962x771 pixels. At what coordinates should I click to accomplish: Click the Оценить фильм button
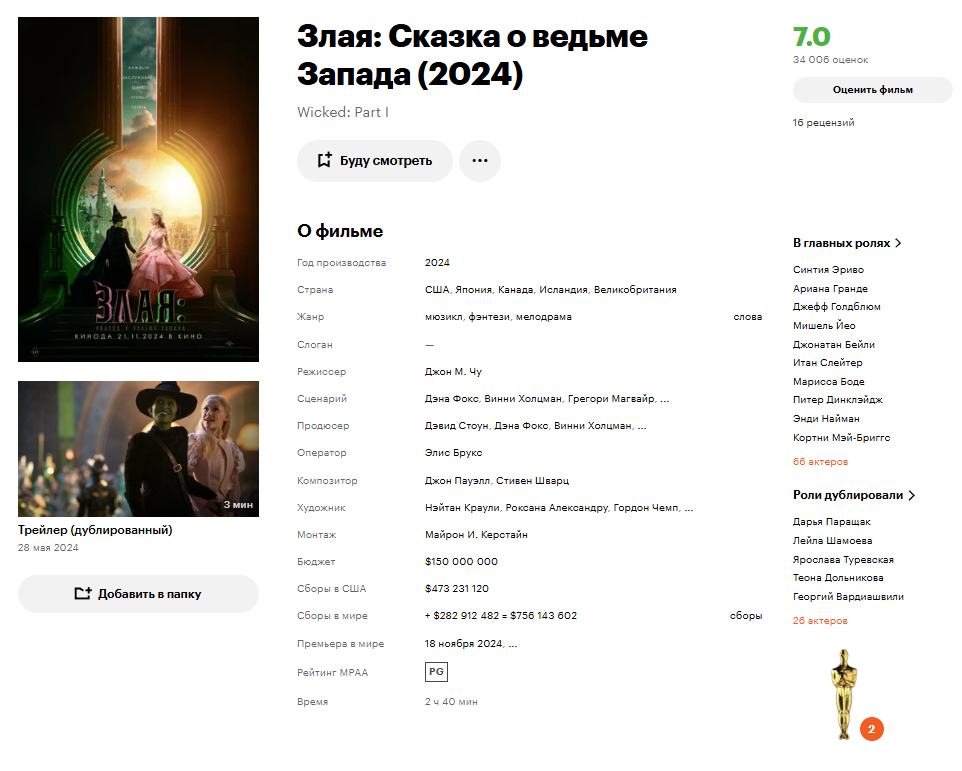coord(872,90)
